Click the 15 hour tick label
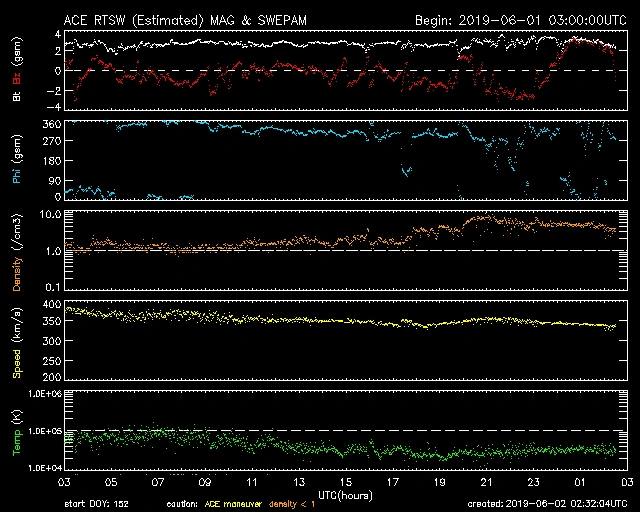The image size is (640, 512). [x=345, y=481]
